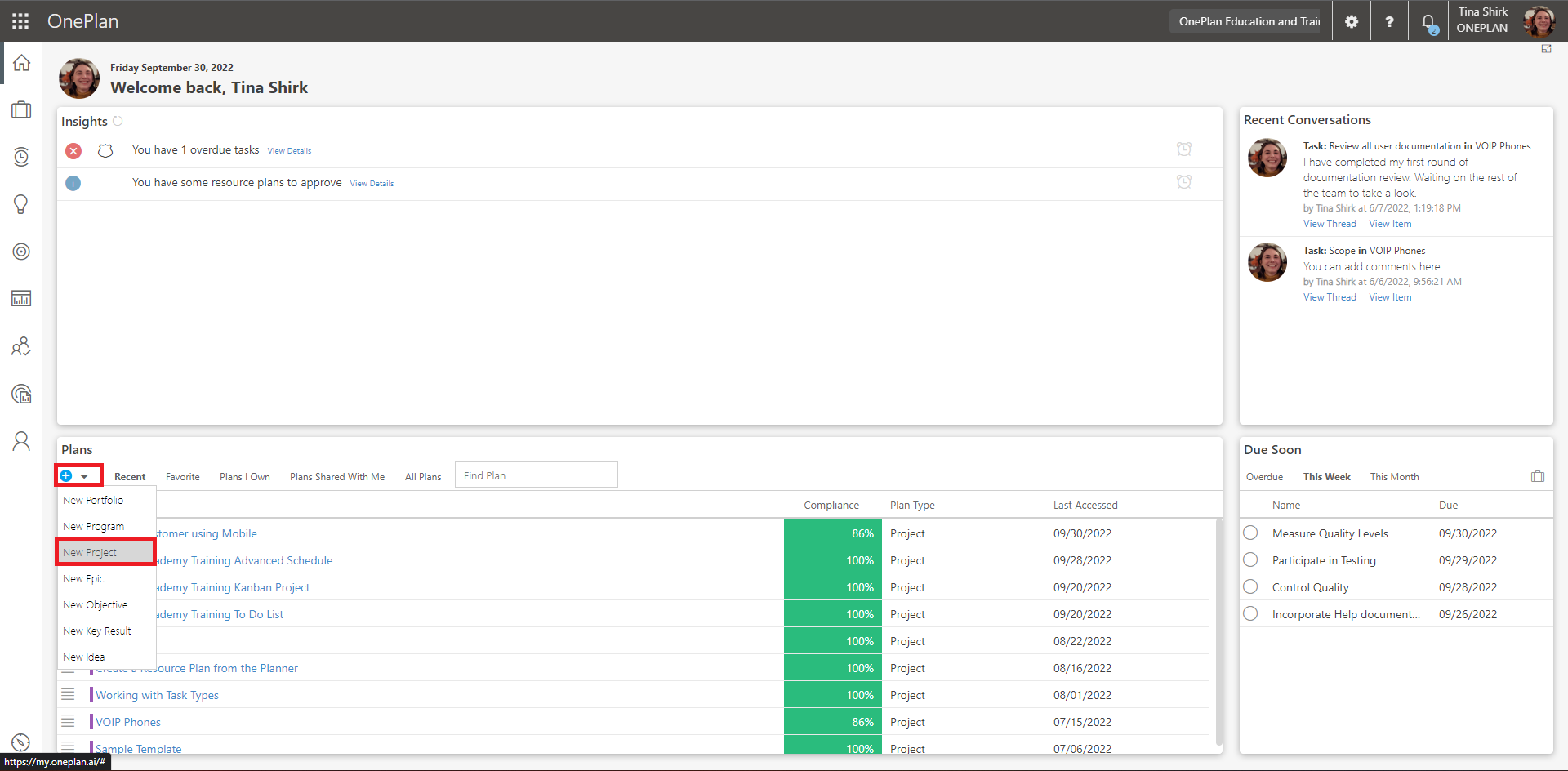Switch to the All Plans tab

pyautogui.click(x=423, y=477)
